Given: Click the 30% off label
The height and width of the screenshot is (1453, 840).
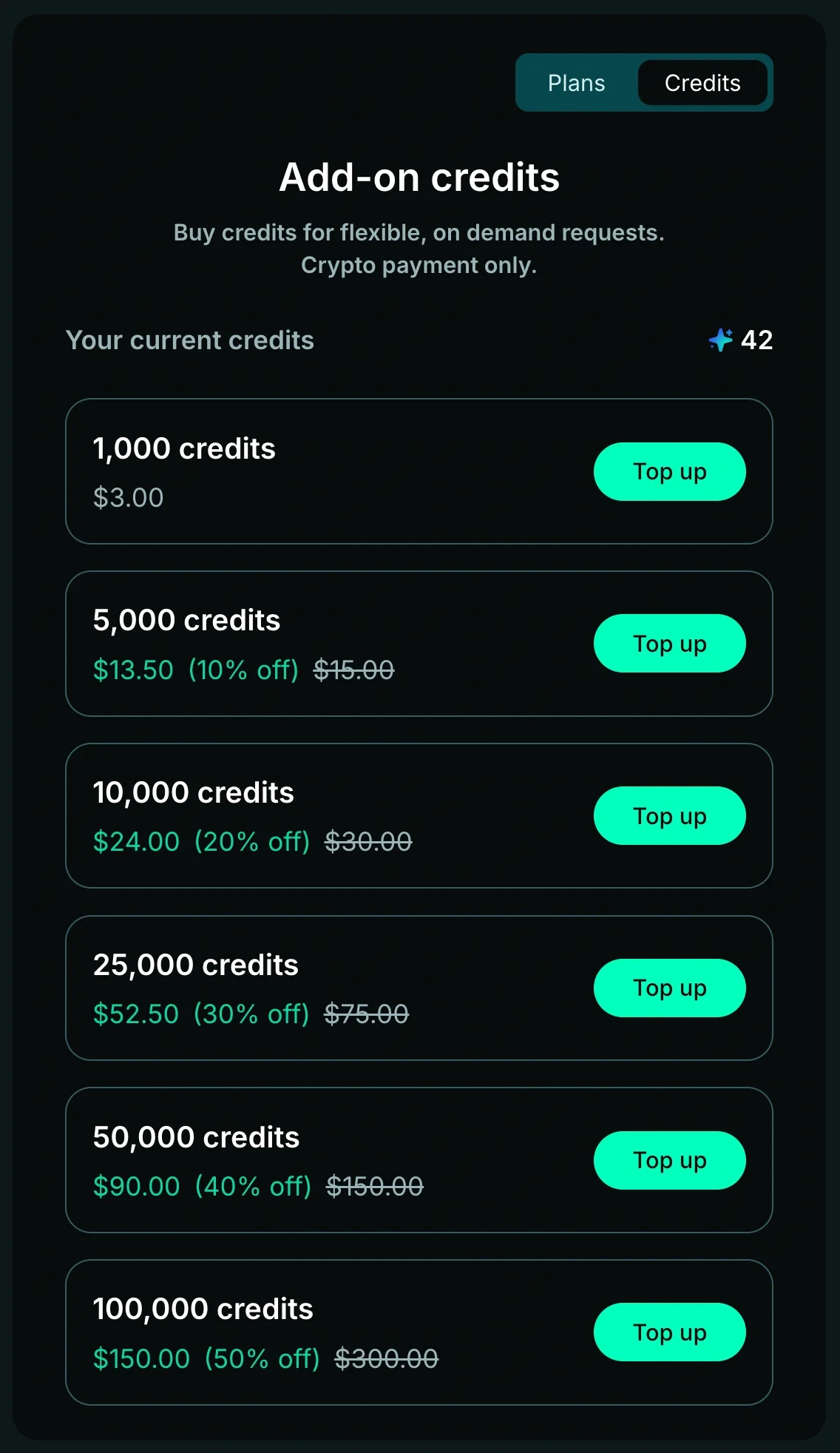Looking at the screenshot, I should pos(251,1014).
